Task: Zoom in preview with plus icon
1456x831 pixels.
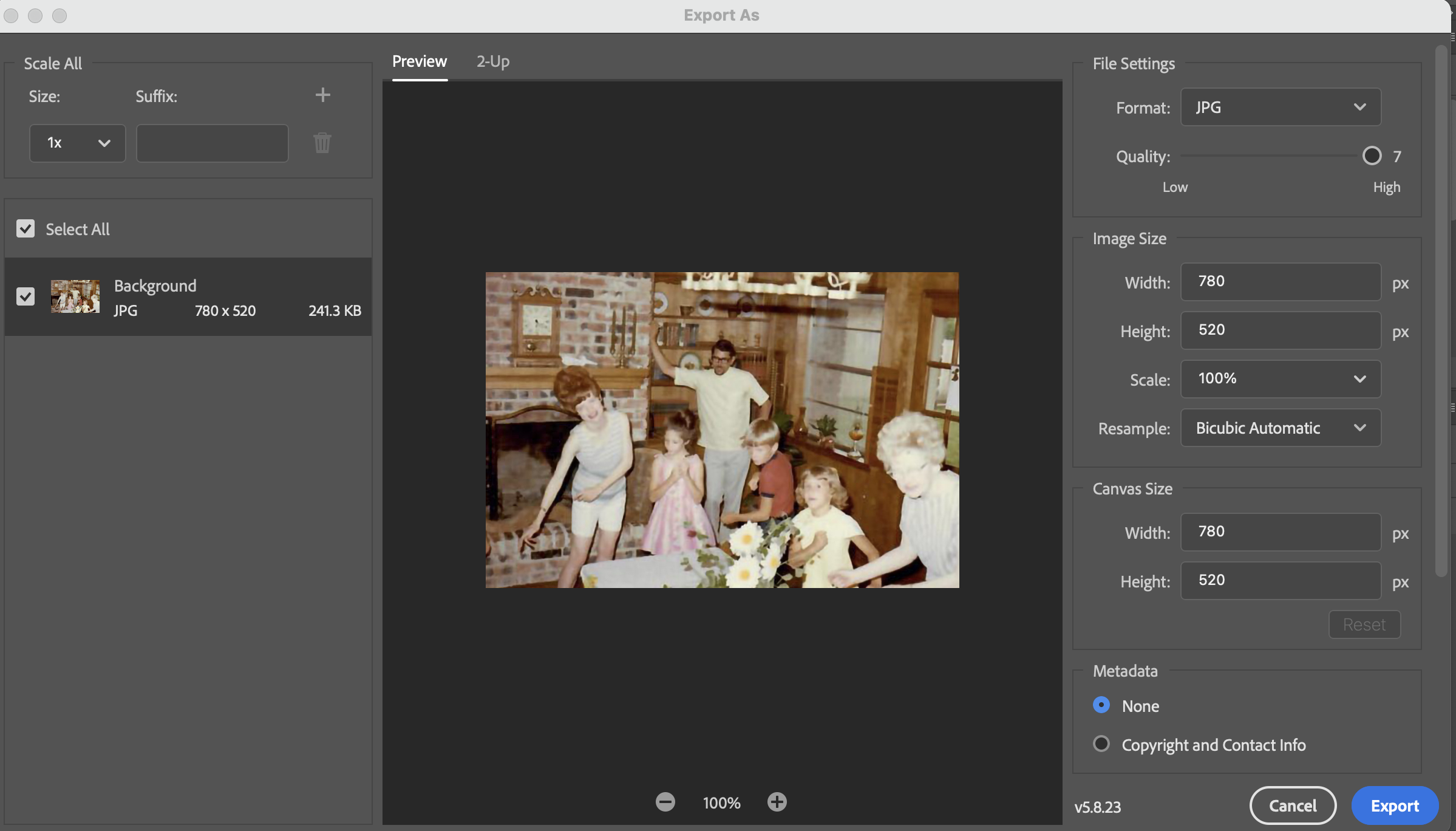Action: point(777,802)
